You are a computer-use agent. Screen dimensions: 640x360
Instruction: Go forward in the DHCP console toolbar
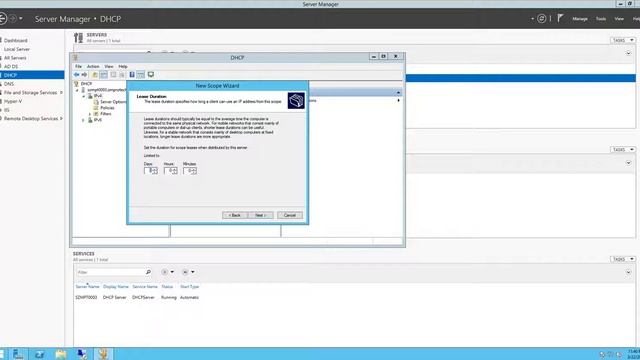coord(84,75)
